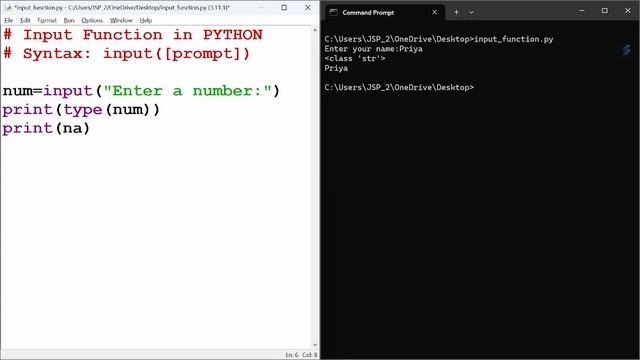Image resolution: width=640 pixels, height=360 pixels.
Task: Open the Options menu in IDLE
Action: (92, 20)
